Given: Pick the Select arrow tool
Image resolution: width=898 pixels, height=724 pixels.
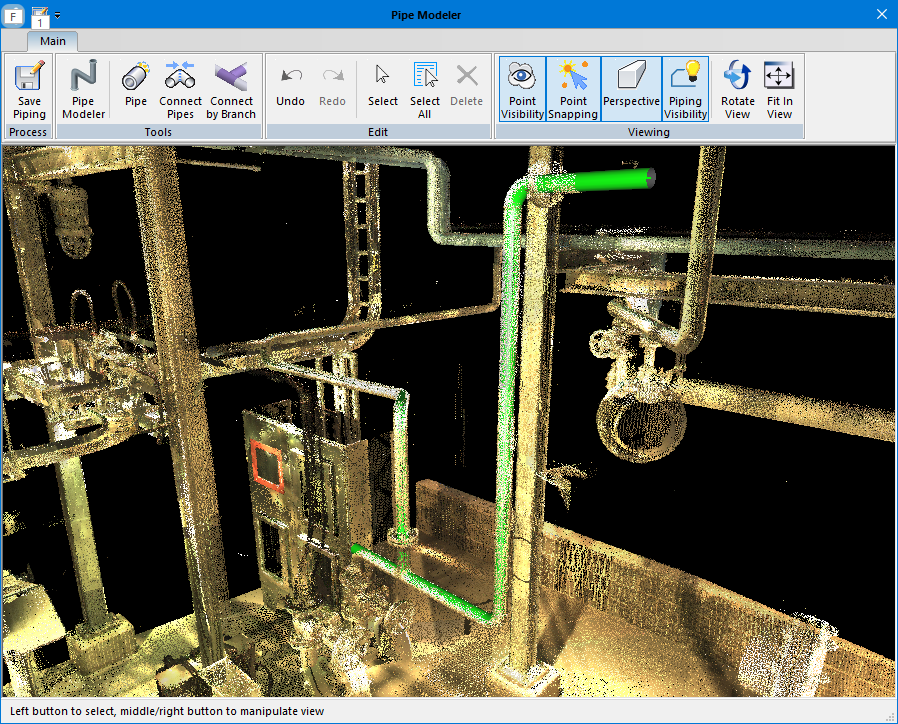Looking at the screenshot, I should [x=382, y=89].
